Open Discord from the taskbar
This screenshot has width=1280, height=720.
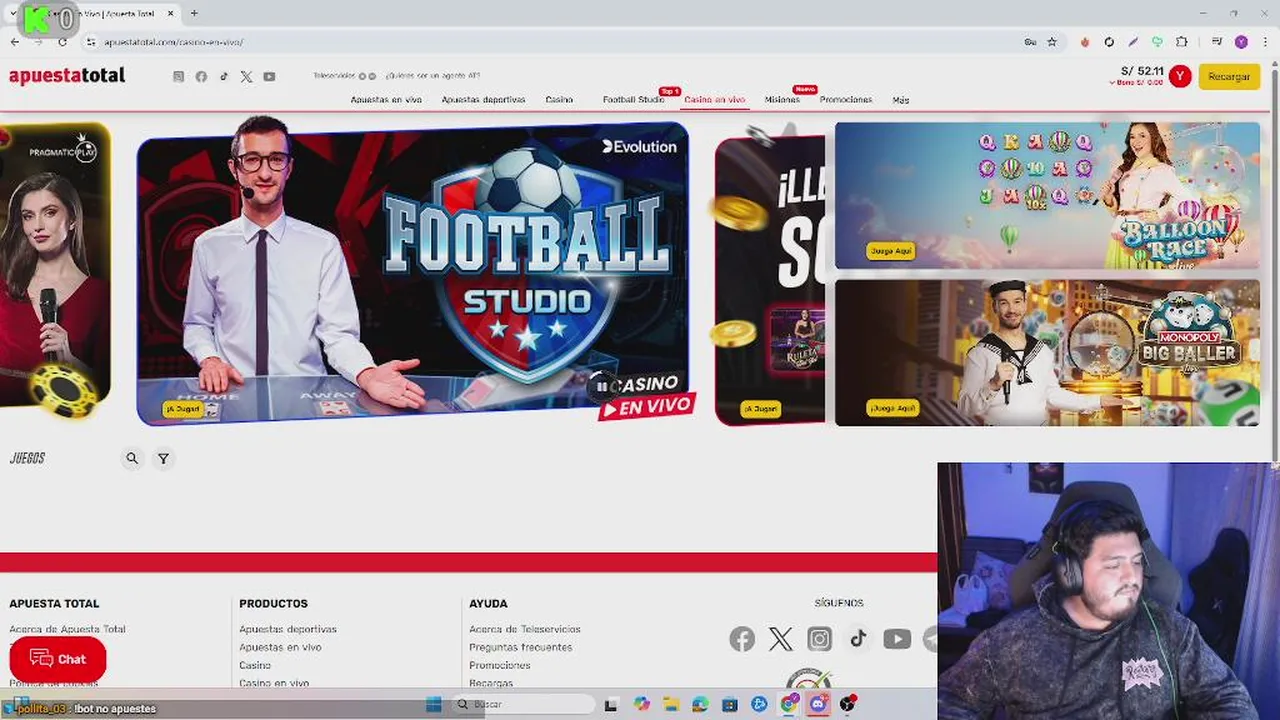818,704
